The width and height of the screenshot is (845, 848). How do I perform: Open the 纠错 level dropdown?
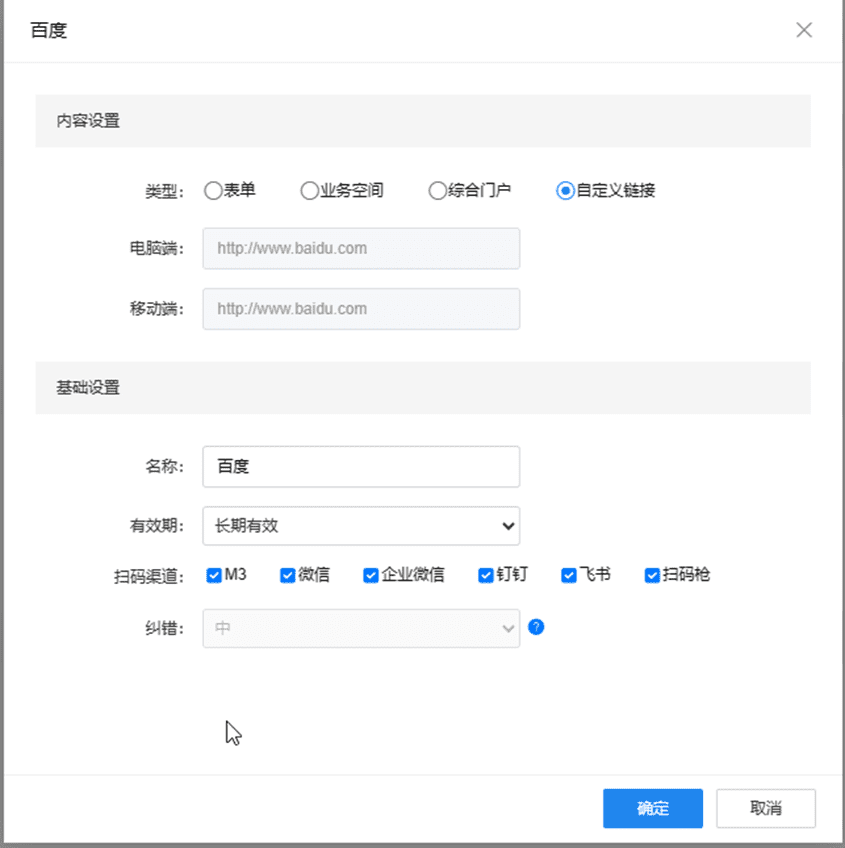[x=361, y=628]
